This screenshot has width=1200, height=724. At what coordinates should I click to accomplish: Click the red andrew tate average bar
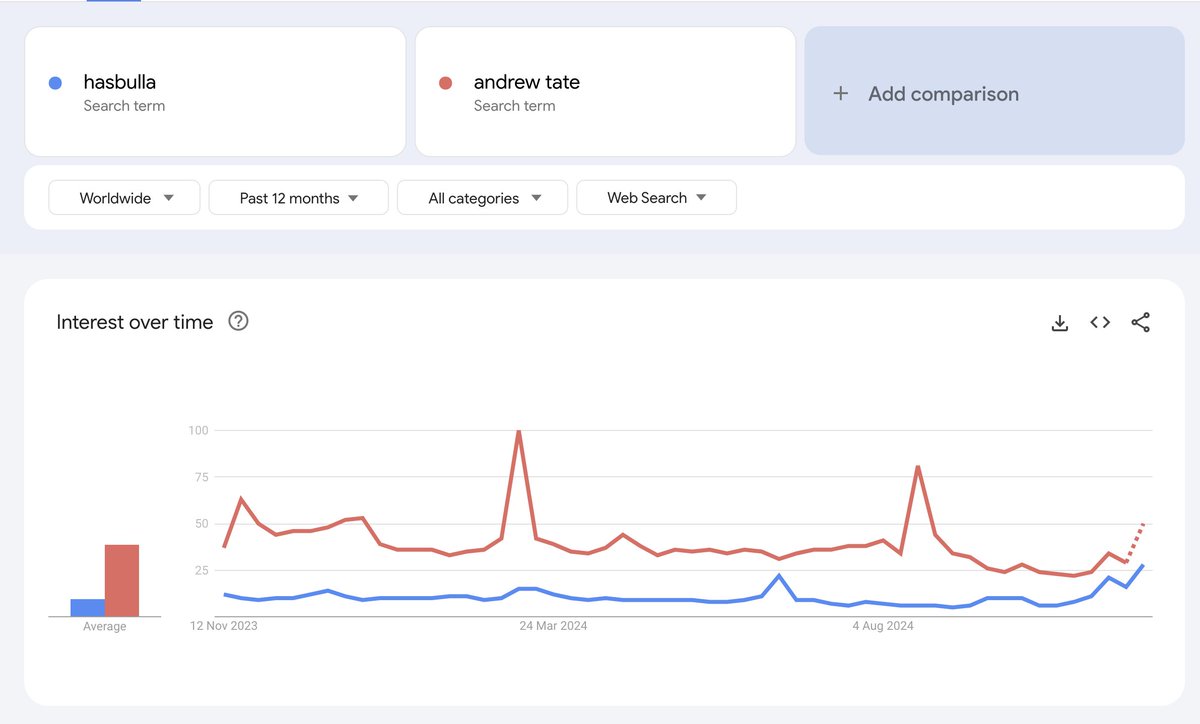122,580
